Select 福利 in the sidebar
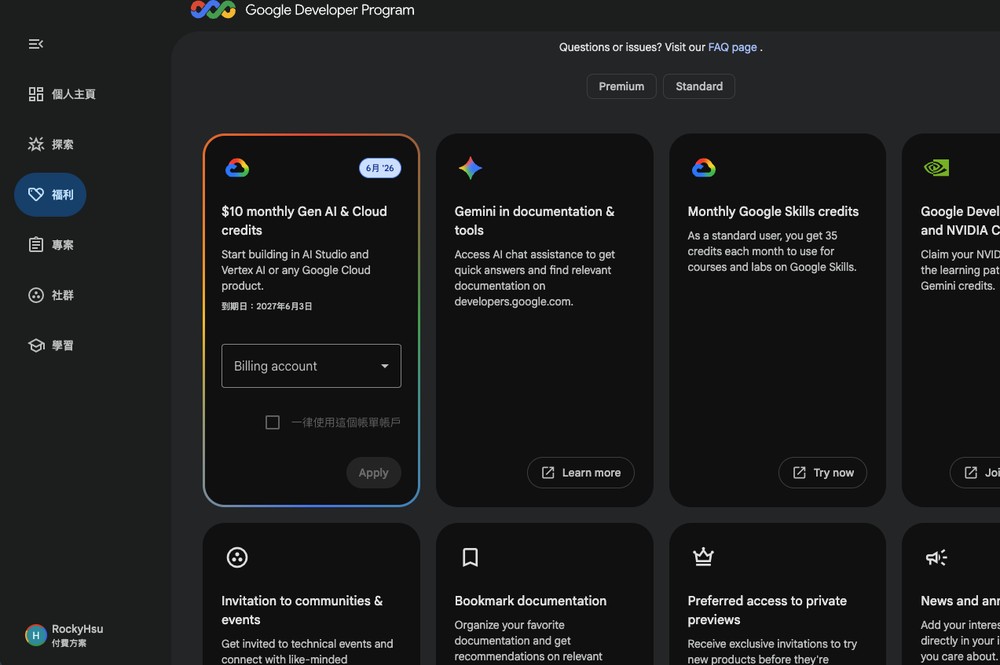The image size is (1000, 665). coord(50,194)
